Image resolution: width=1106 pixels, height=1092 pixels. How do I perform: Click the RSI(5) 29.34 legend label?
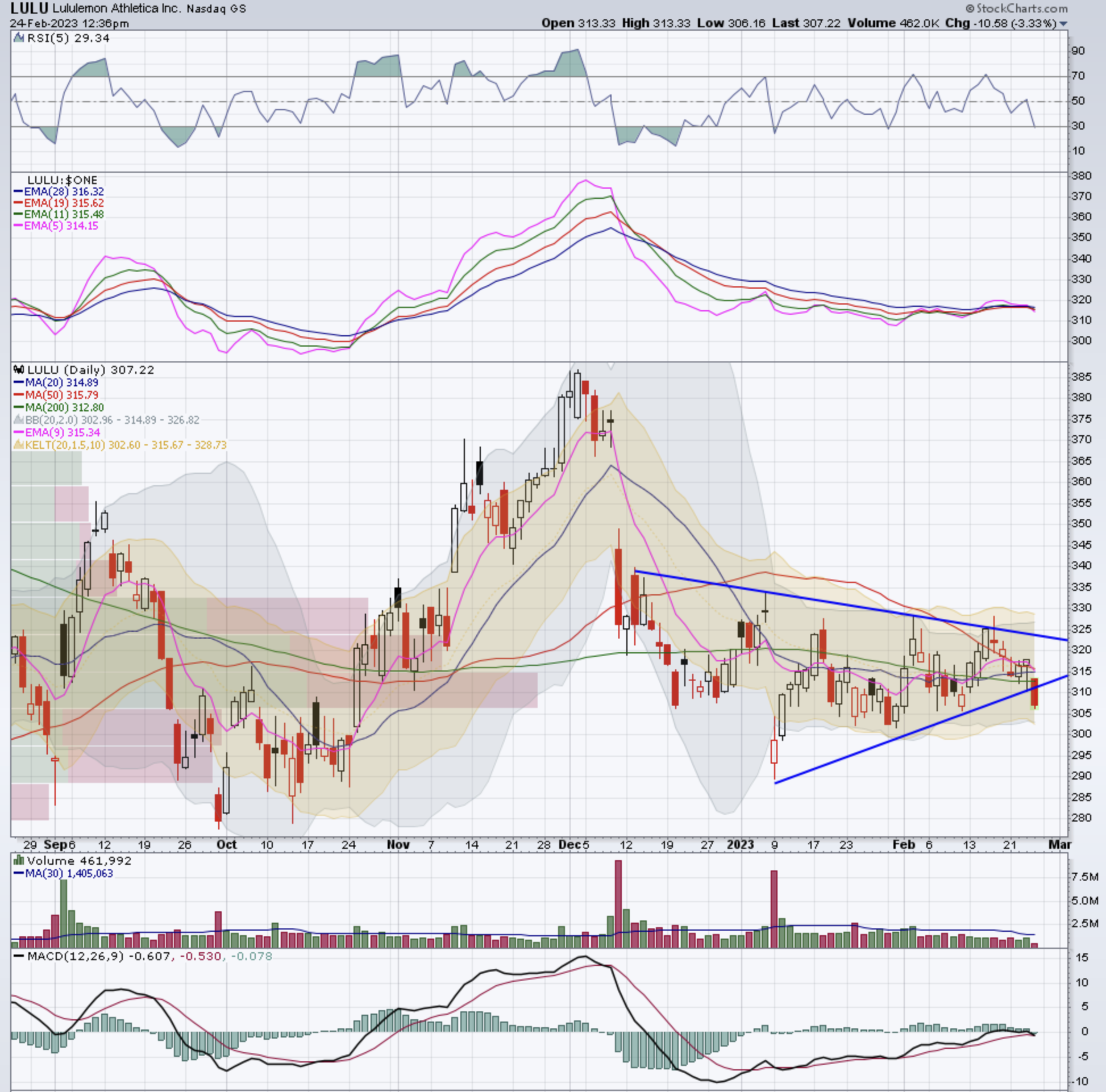point(68,38)
